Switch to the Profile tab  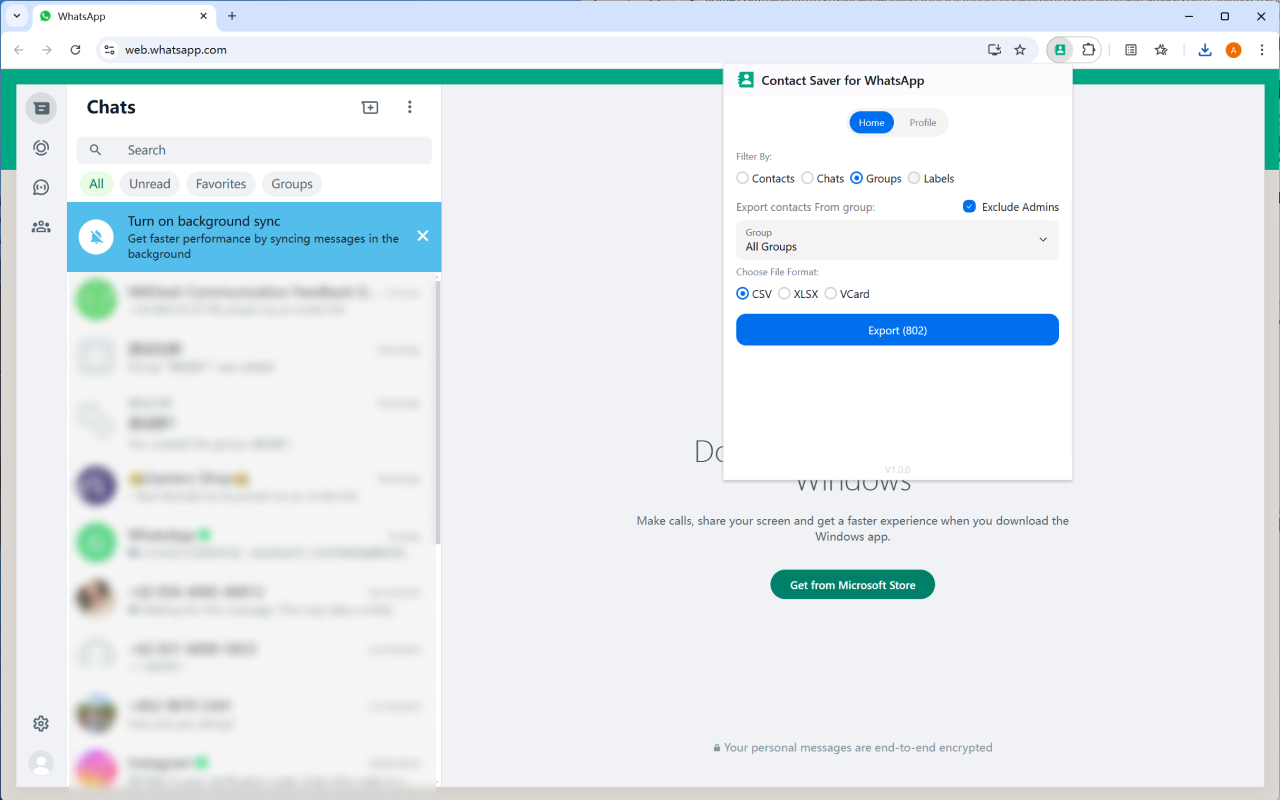pos(922,123)
